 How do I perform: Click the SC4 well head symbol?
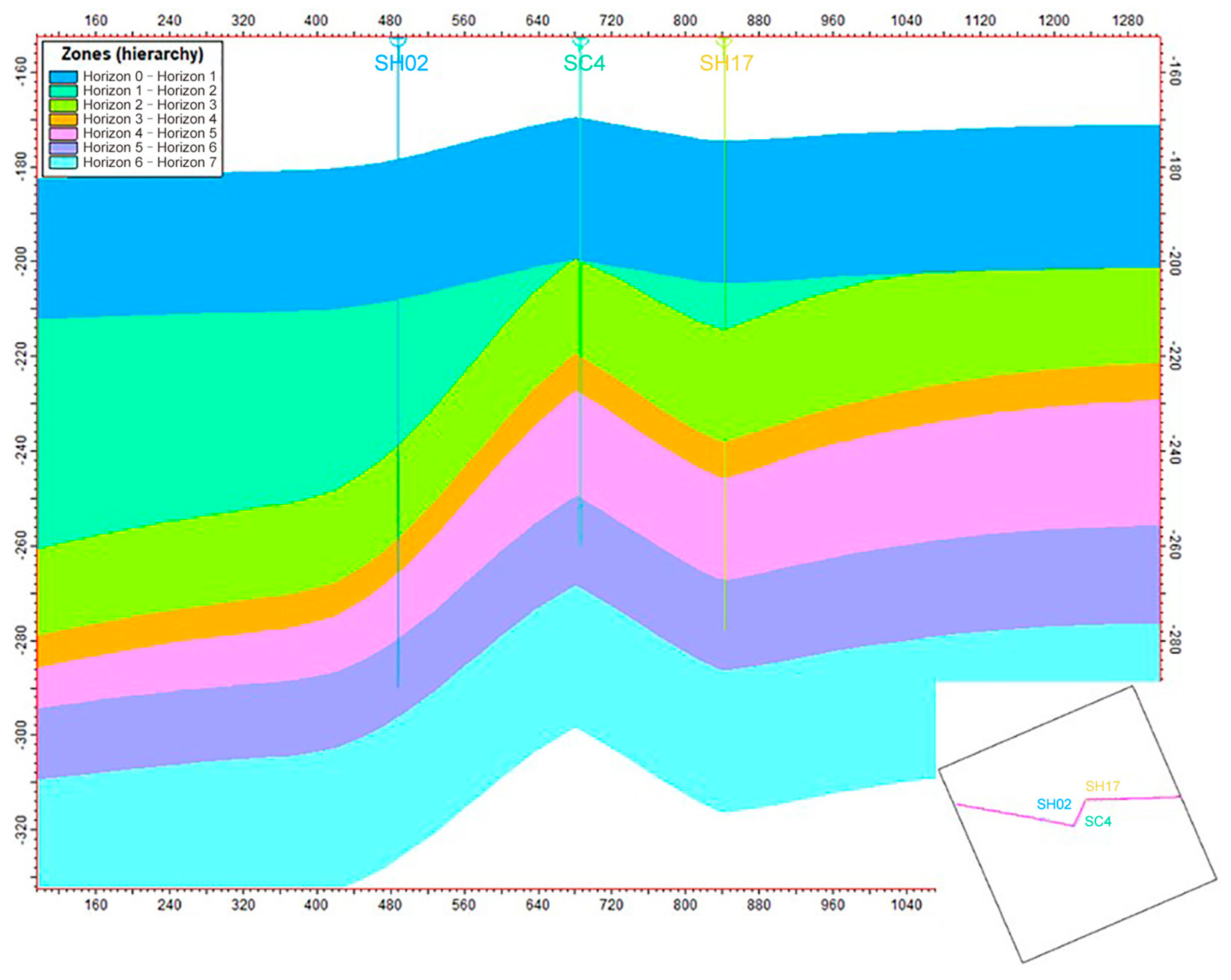coord(580,42)
